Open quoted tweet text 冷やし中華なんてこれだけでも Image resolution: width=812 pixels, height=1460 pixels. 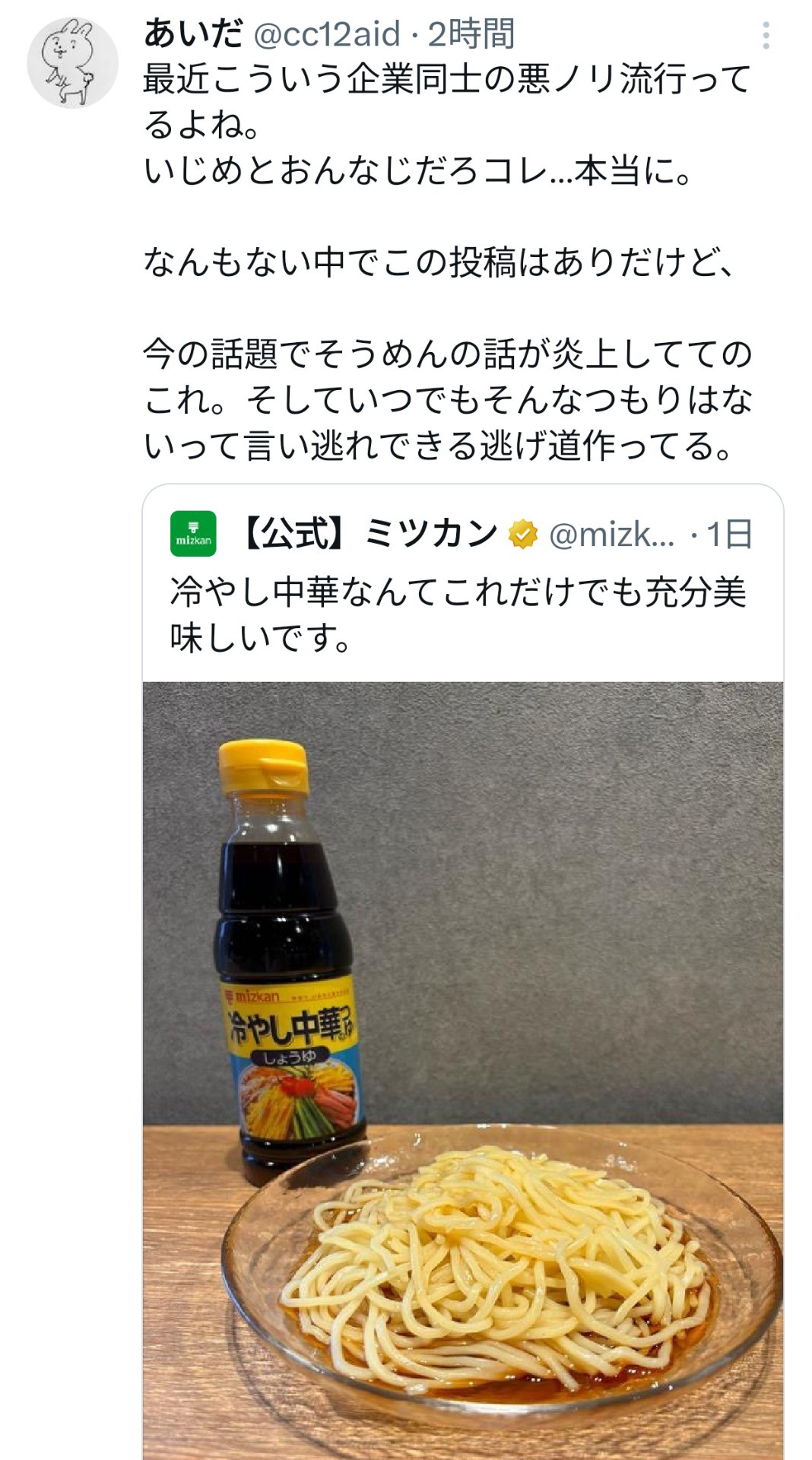coord(458,614)
